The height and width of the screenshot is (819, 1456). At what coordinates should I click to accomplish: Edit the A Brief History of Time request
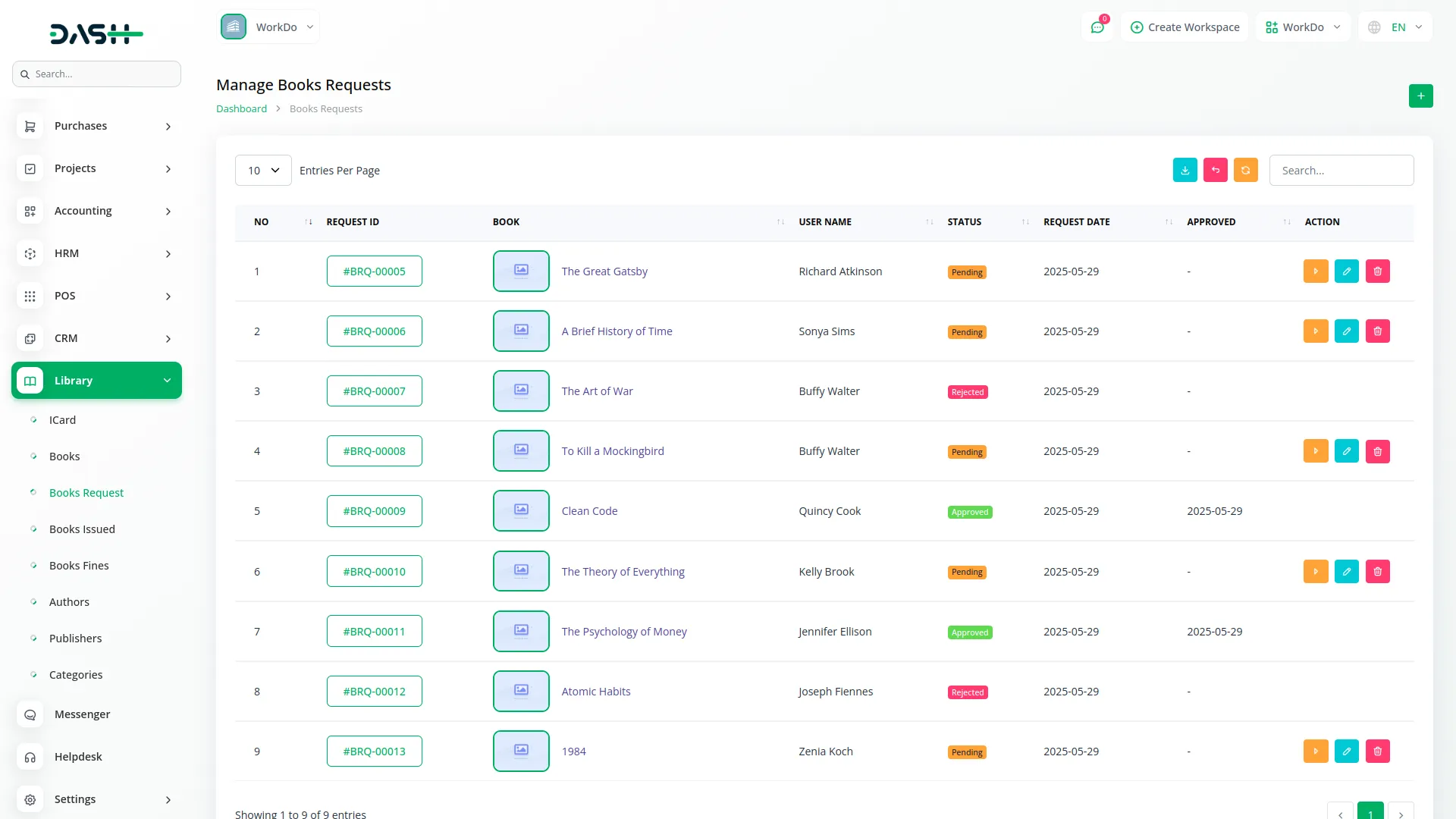click(1346, 331)
